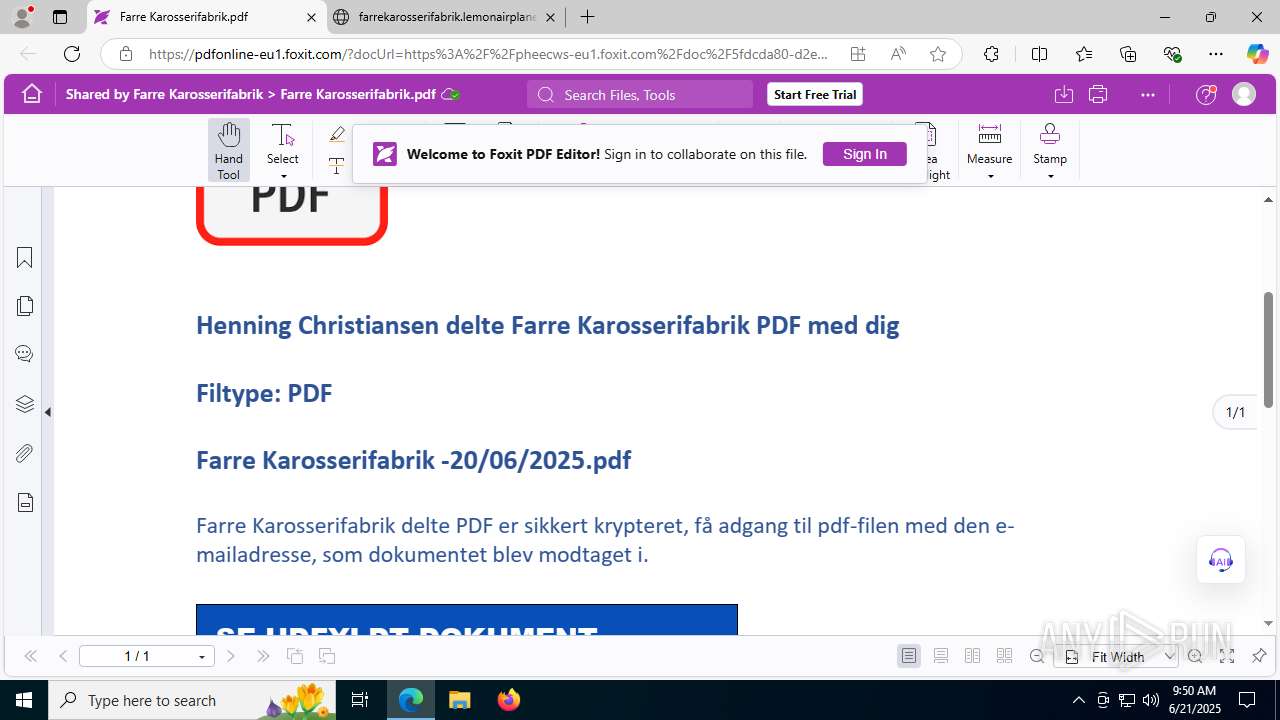Open the more options ellipsis in Foxit header
The image size is (1280, 720).
click(1148, 94)
